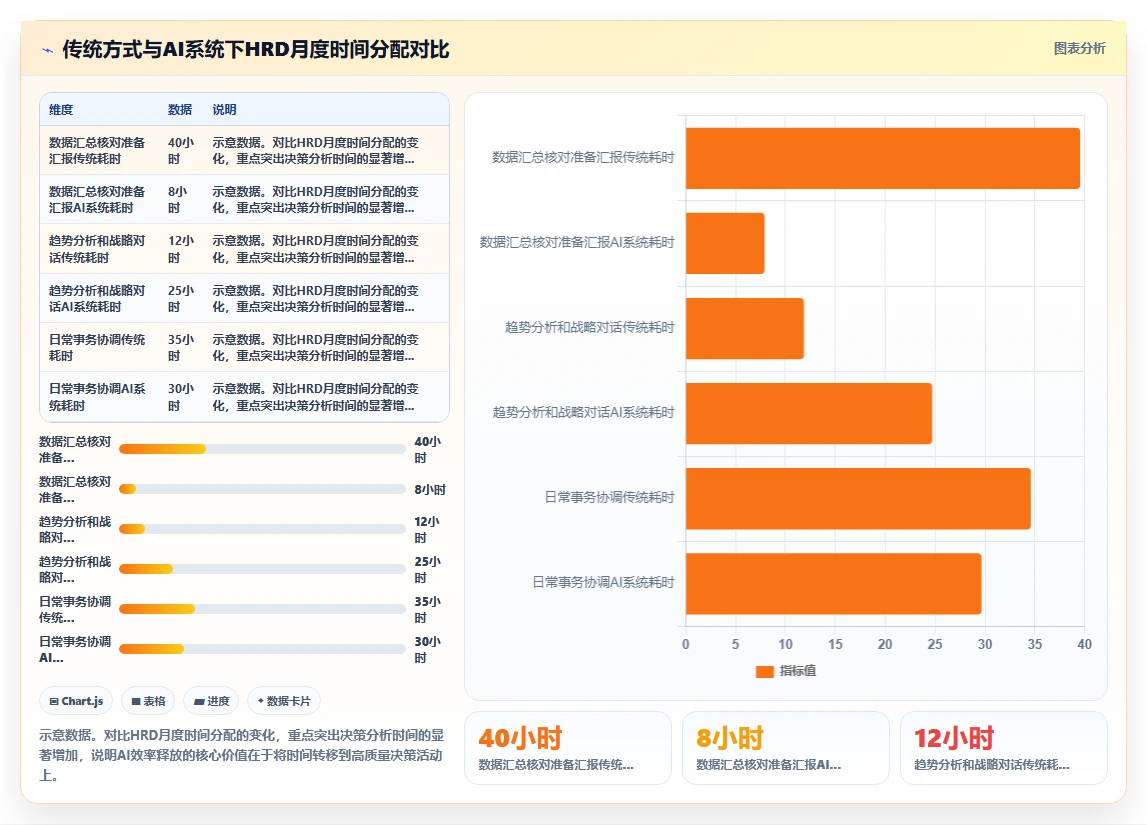Click the 说明 column header

point(225,110)
